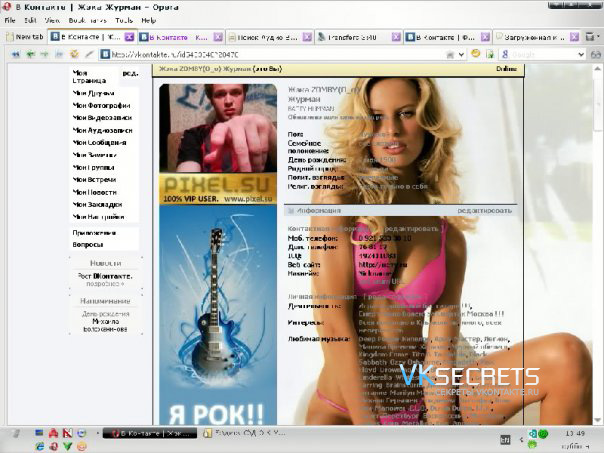
Task: Click the binoculars find icon at toolbar end
Action: click(x=596, y=54)
